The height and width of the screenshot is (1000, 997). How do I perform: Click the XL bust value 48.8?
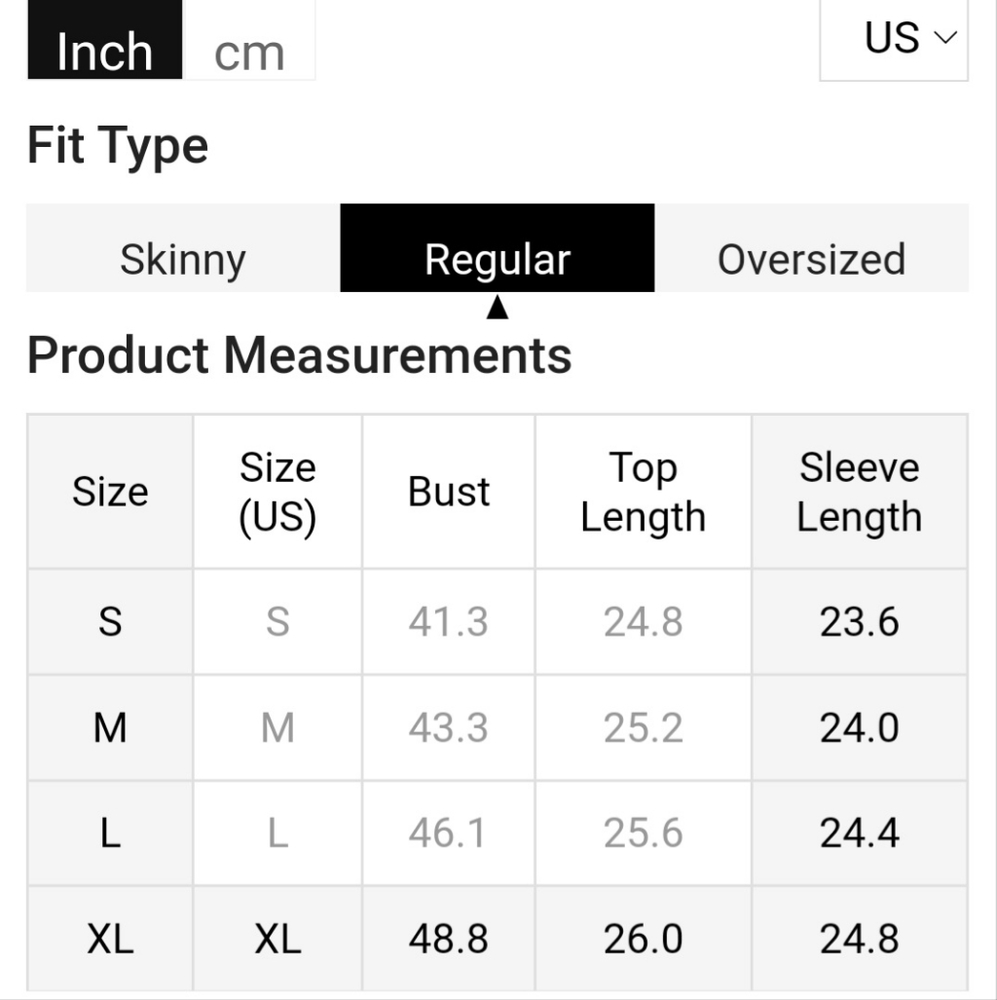point(448,939)
